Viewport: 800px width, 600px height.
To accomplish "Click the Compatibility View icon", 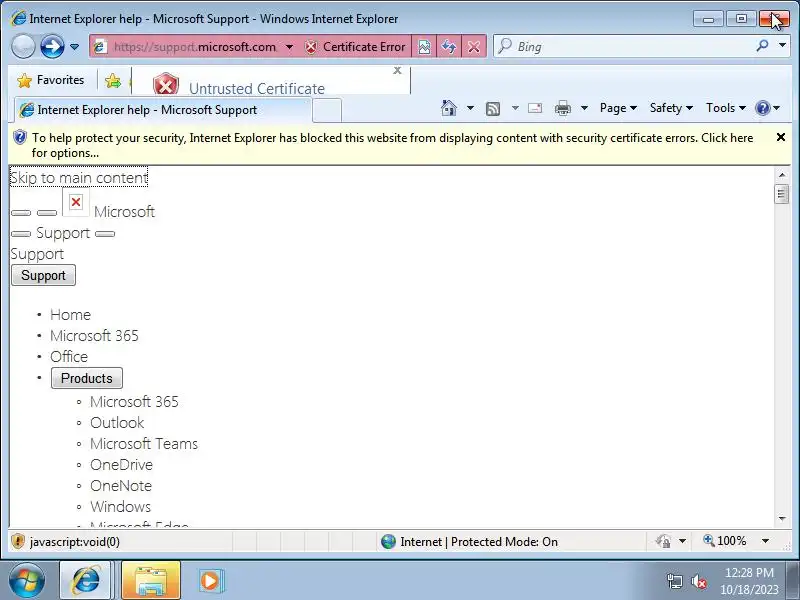I will point(424,47).
